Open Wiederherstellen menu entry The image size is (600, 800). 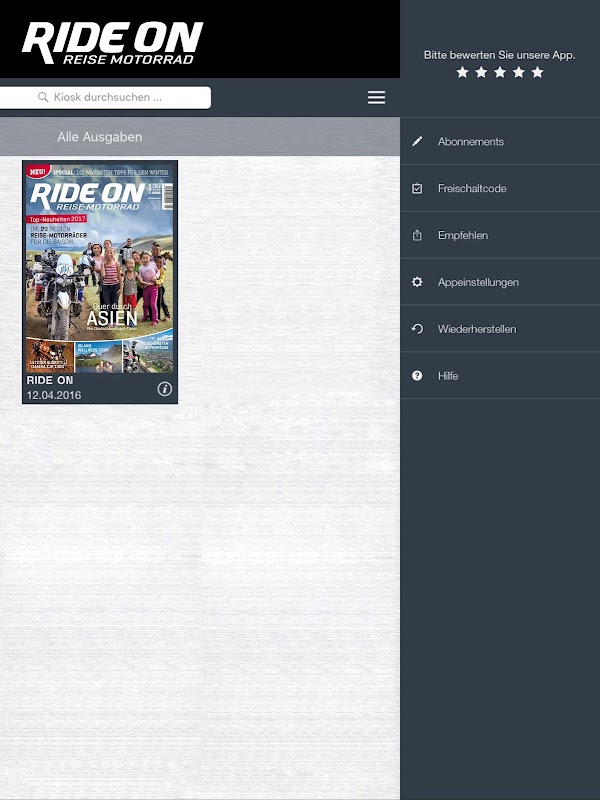pos(500,329)
